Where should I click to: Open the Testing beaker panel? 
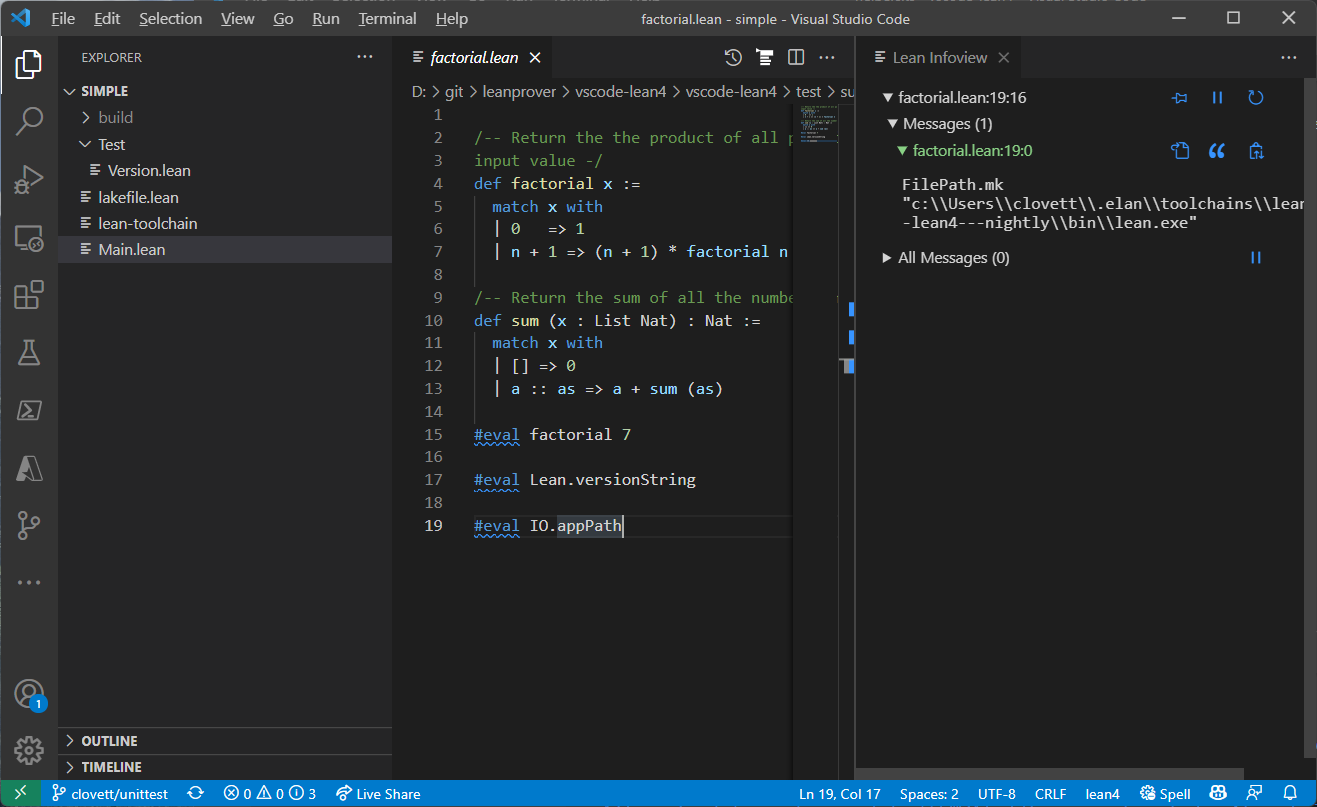point(29,352)
